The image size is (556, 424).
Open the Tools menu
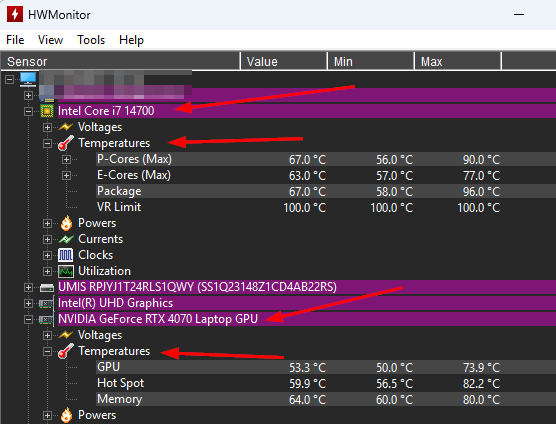(x=91, y=40)
